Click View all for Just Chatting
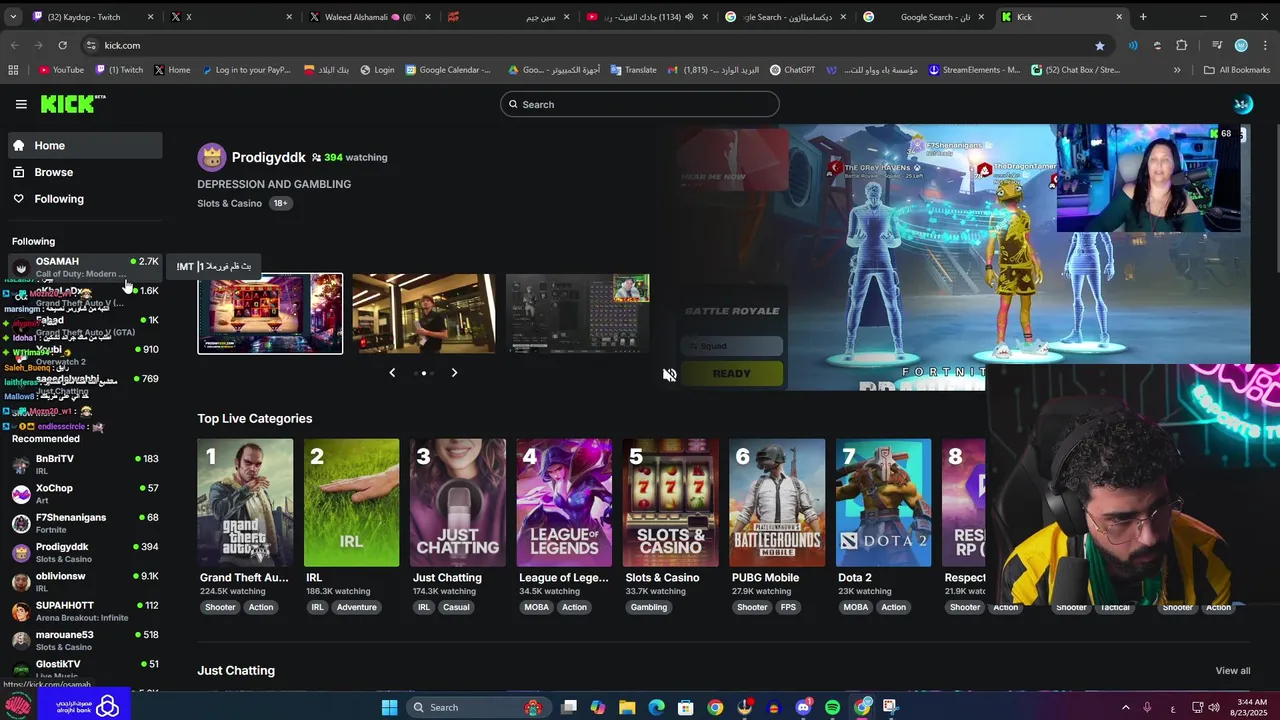Screen dimensions: 1280x720 point(1233,671)
